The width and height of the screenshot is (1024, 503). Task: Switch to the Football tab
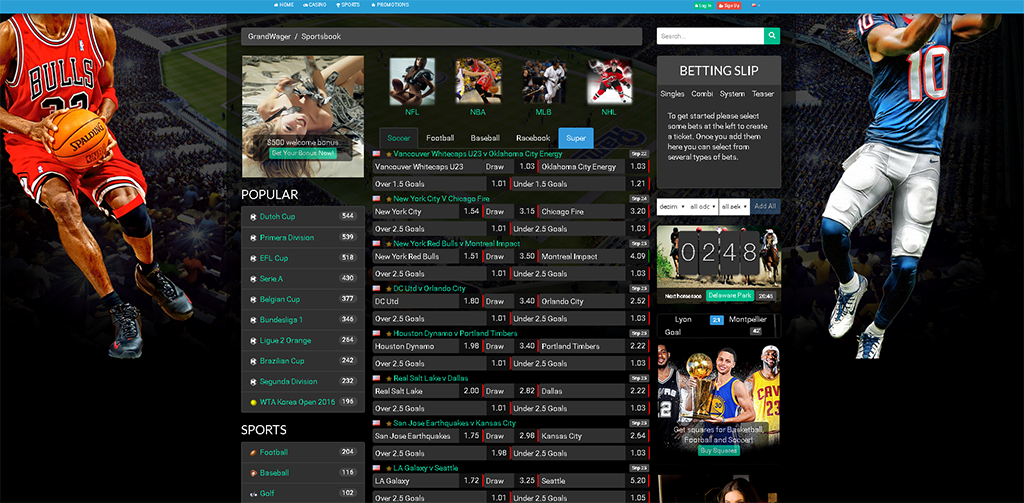tap(440, 138)
